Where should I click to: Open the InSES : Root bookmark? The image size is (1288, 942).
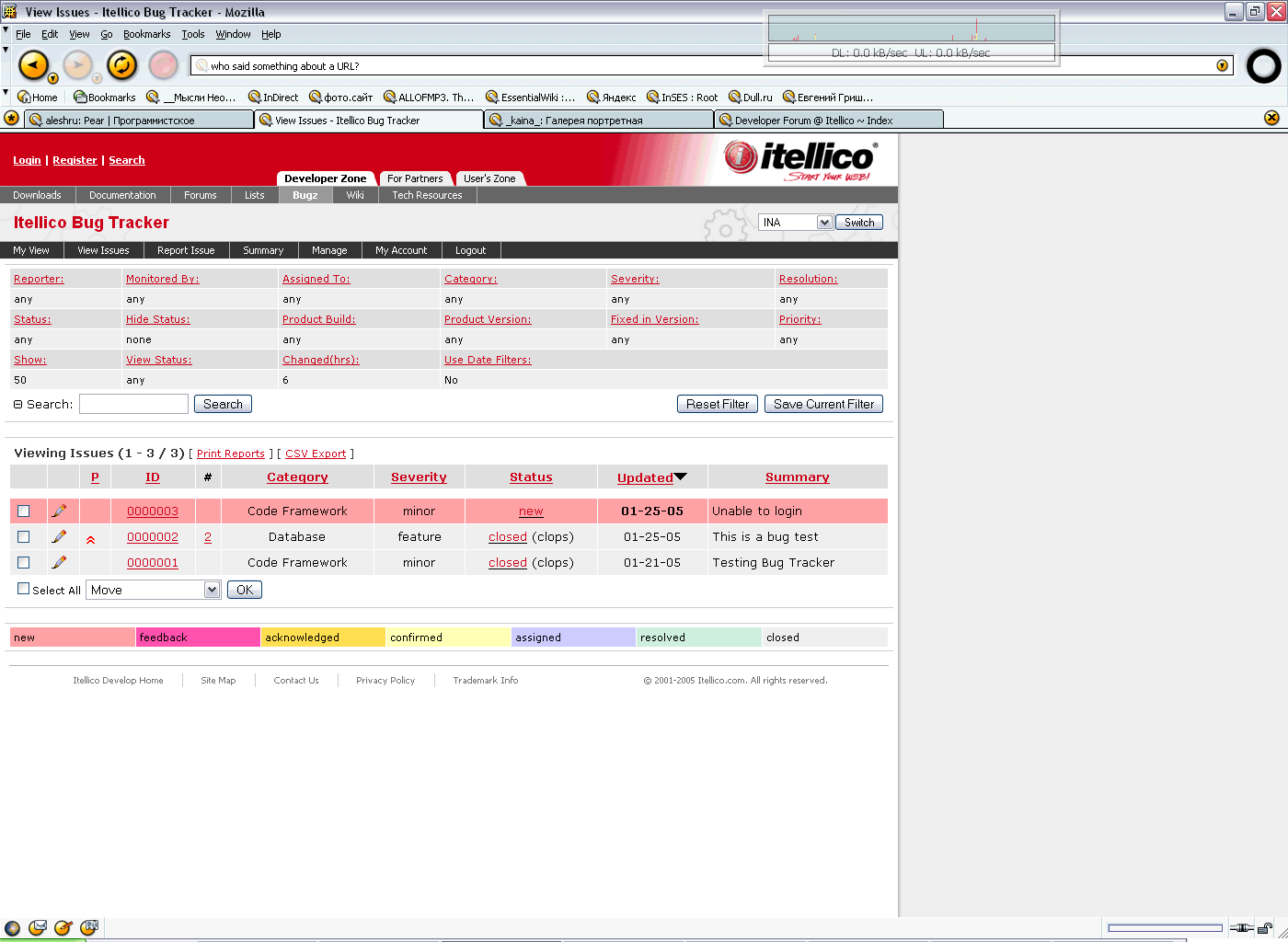coord(683,97)
